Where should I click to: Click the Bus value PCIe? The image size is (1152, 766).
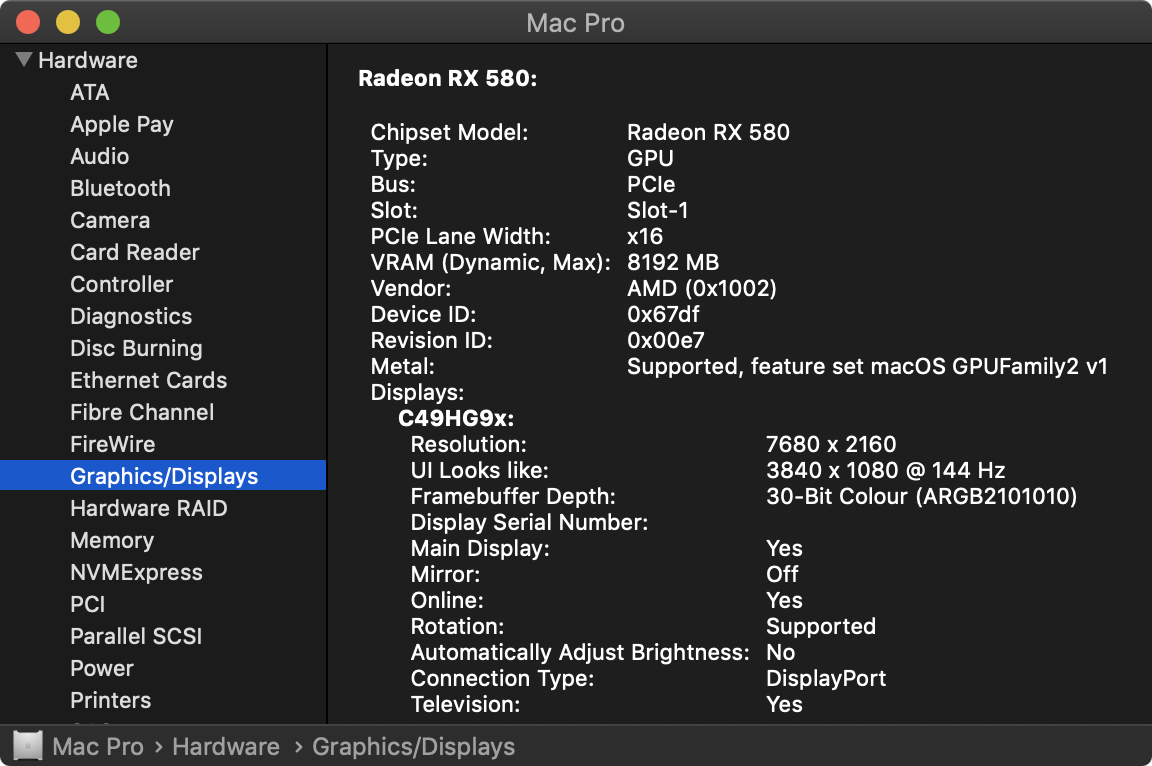coord(651,184)
